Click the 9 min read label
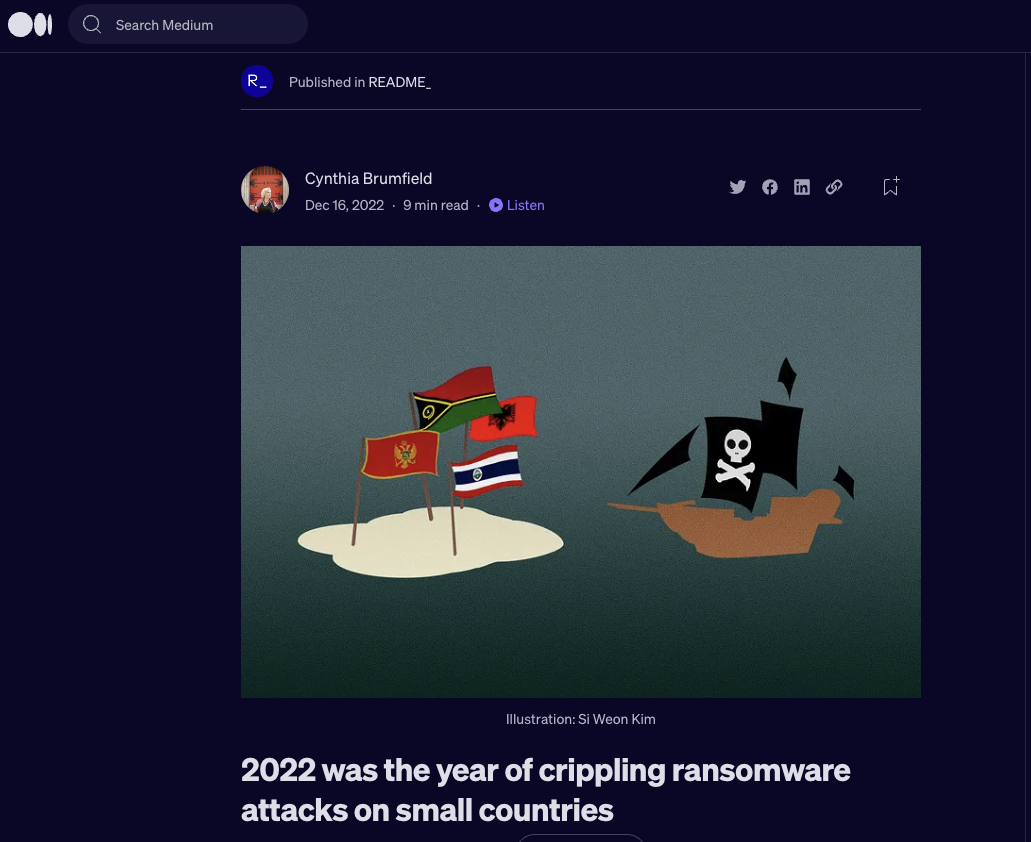This screenshot has height=842, width=1031. click(435, 205)
